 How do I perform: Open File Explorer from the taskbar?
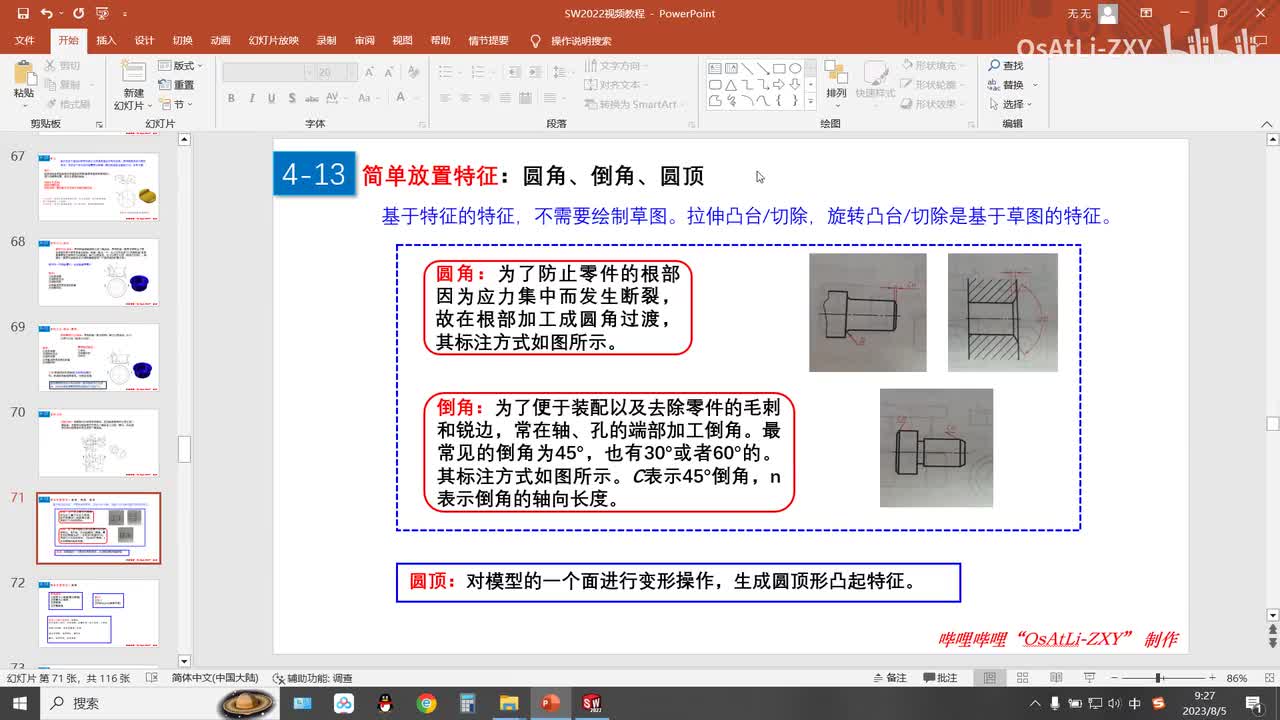[508, 703]
